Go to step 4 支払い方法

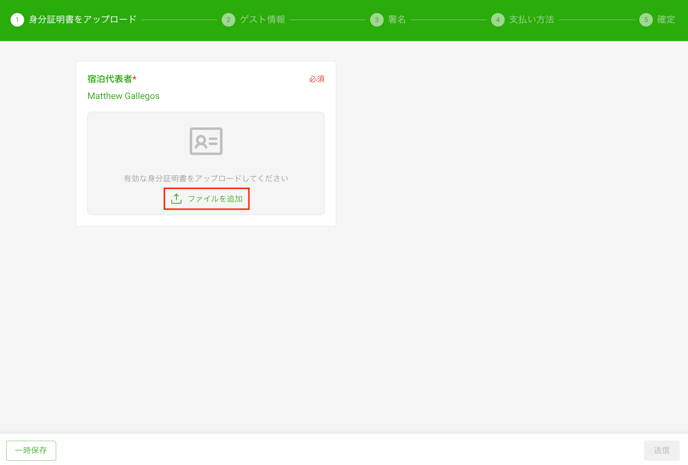523,20
